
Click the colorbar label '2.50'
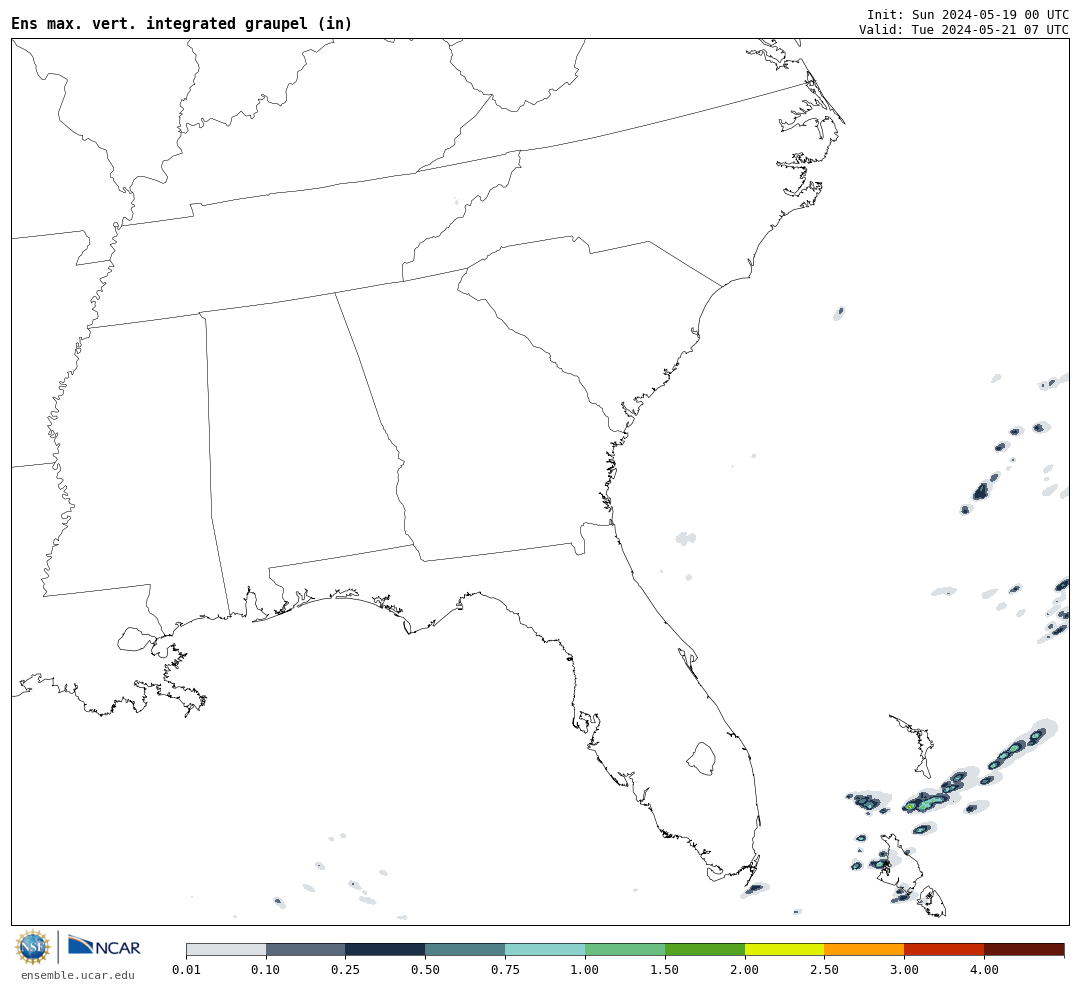click(x=824, y=969)
